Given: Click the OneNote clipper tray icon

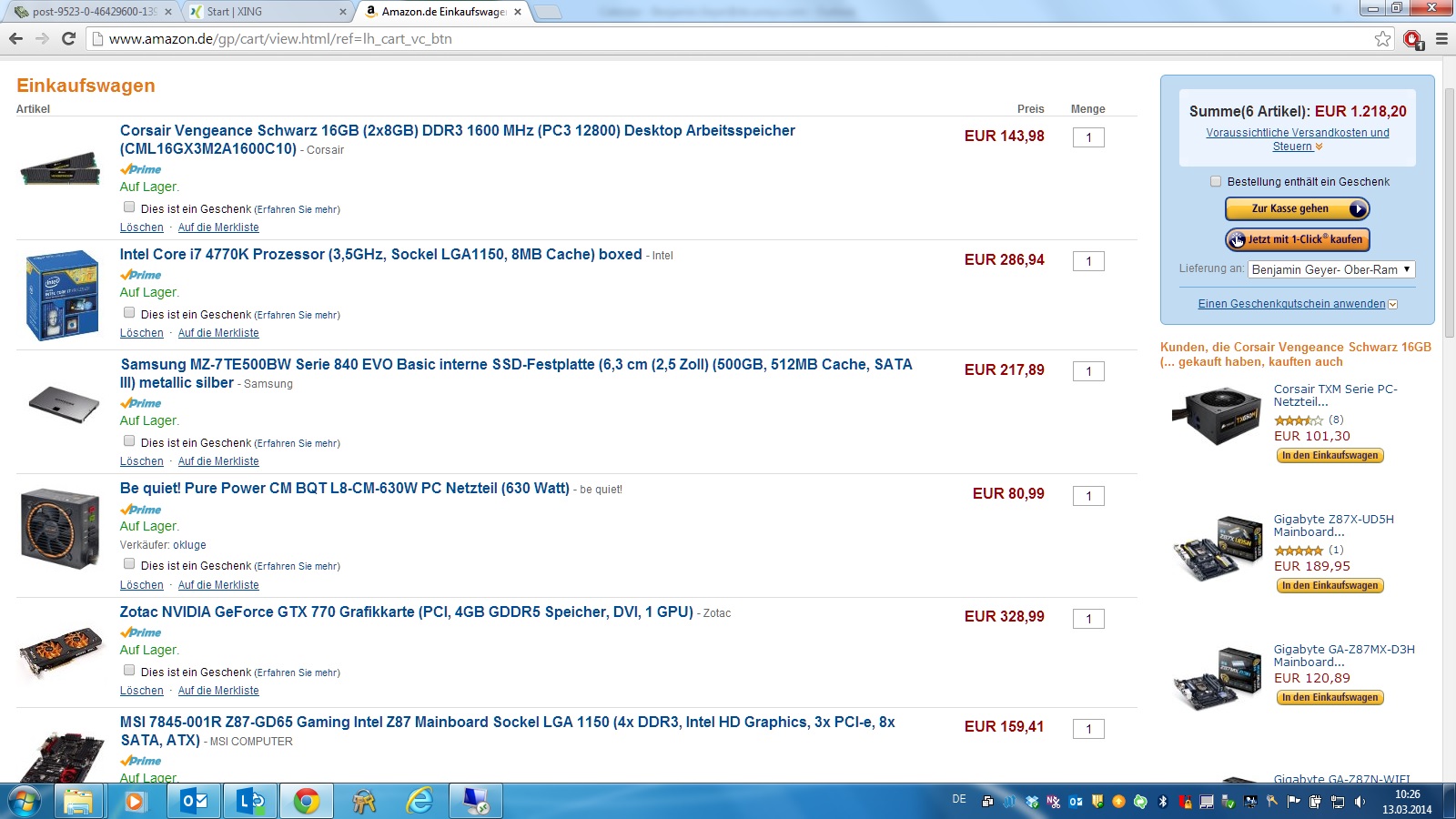Looking at the screenshot, I should 1054,802.
